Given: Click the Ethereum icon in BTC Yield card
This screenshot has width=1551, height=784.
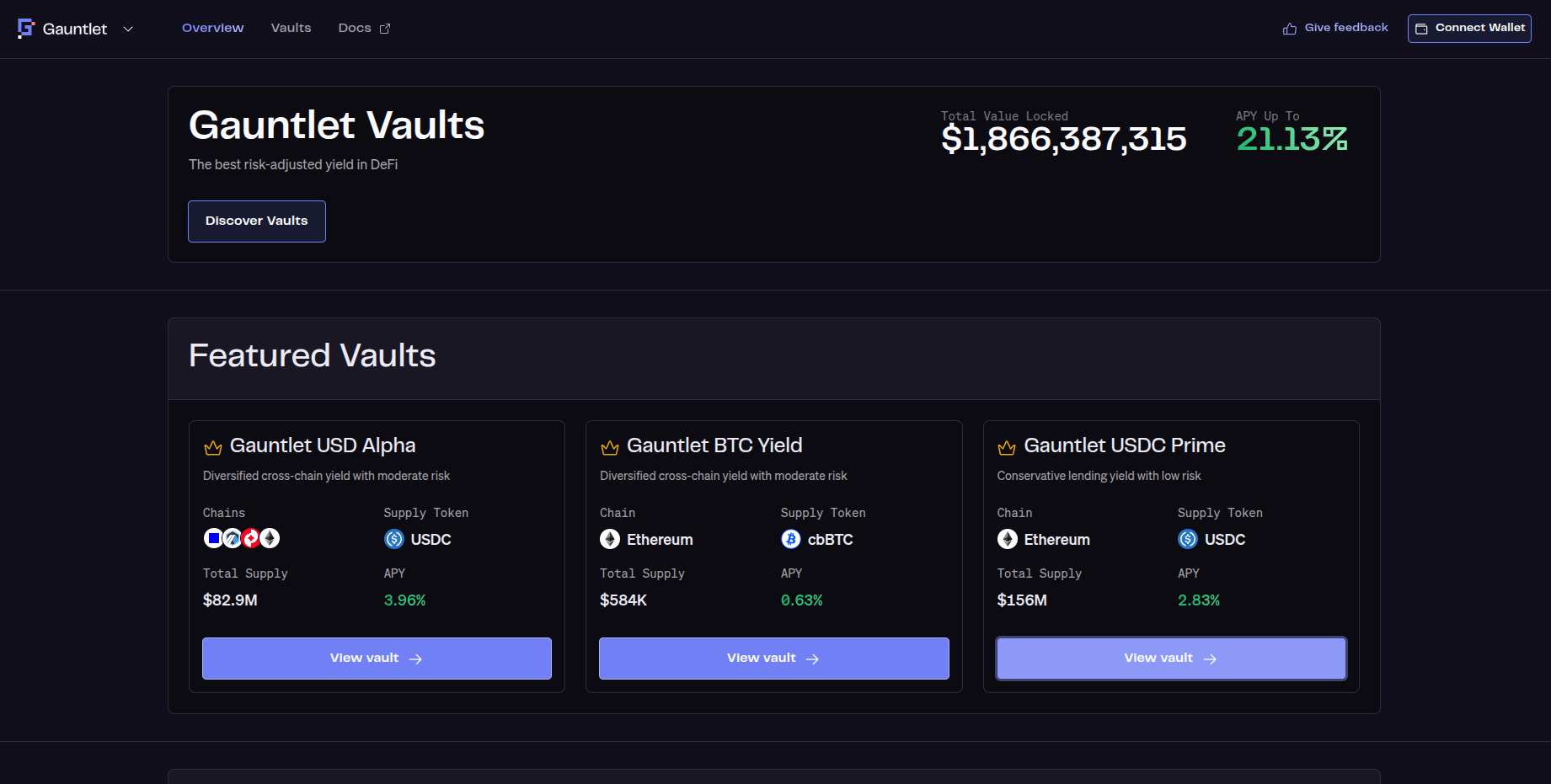Looking at the screenshot, I should tap(610, 539).
